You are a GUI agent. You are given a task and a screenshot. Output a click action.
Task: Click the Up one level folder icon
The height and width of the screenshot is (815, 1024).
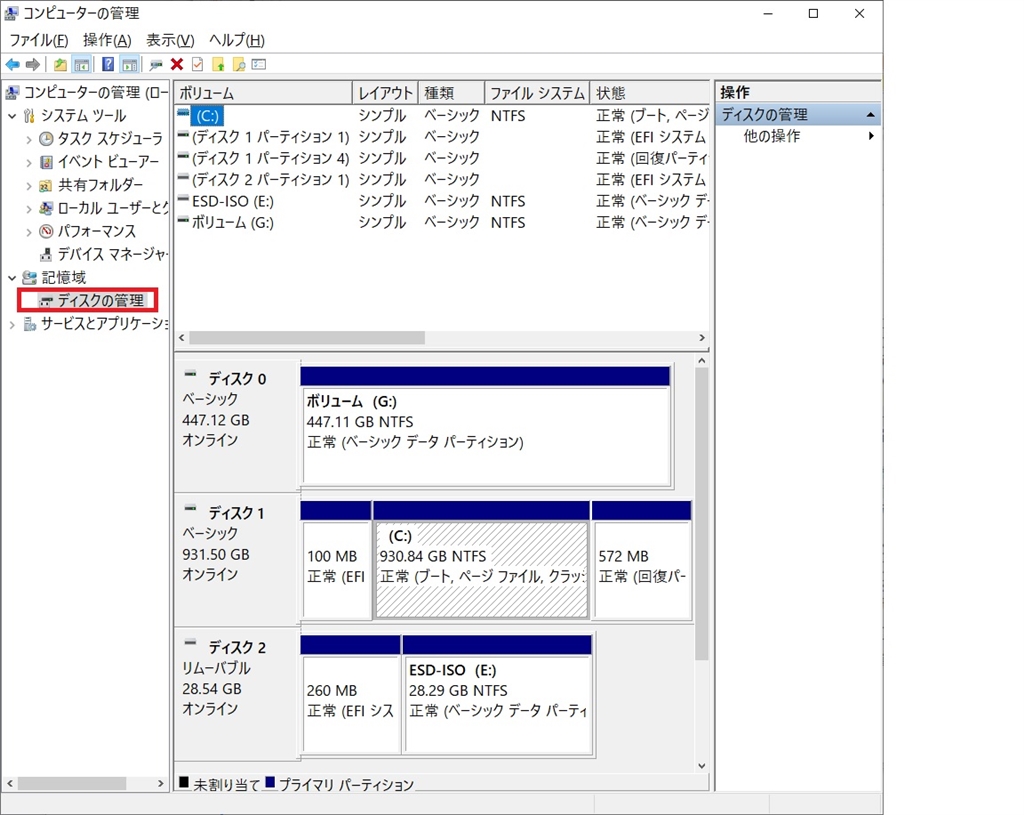click(60, 65)
